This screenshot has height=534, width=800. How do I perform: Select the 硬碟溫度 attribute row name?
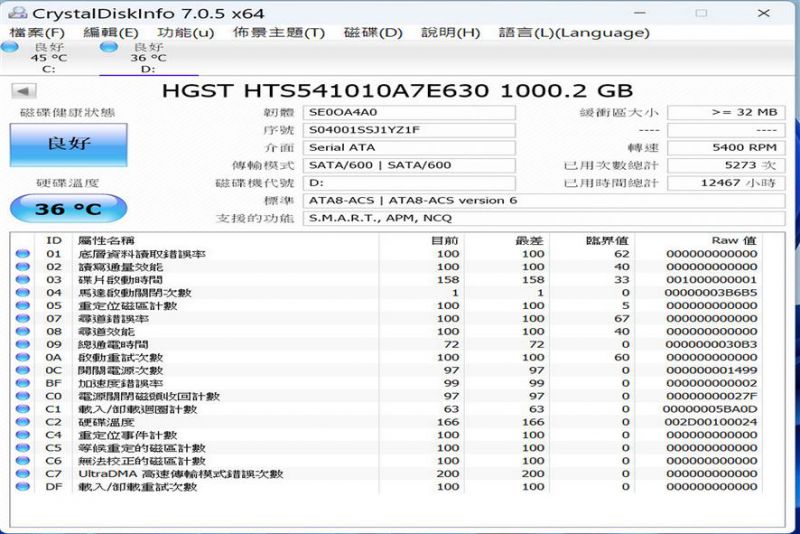pyautogui.click(x=106, y=422)
